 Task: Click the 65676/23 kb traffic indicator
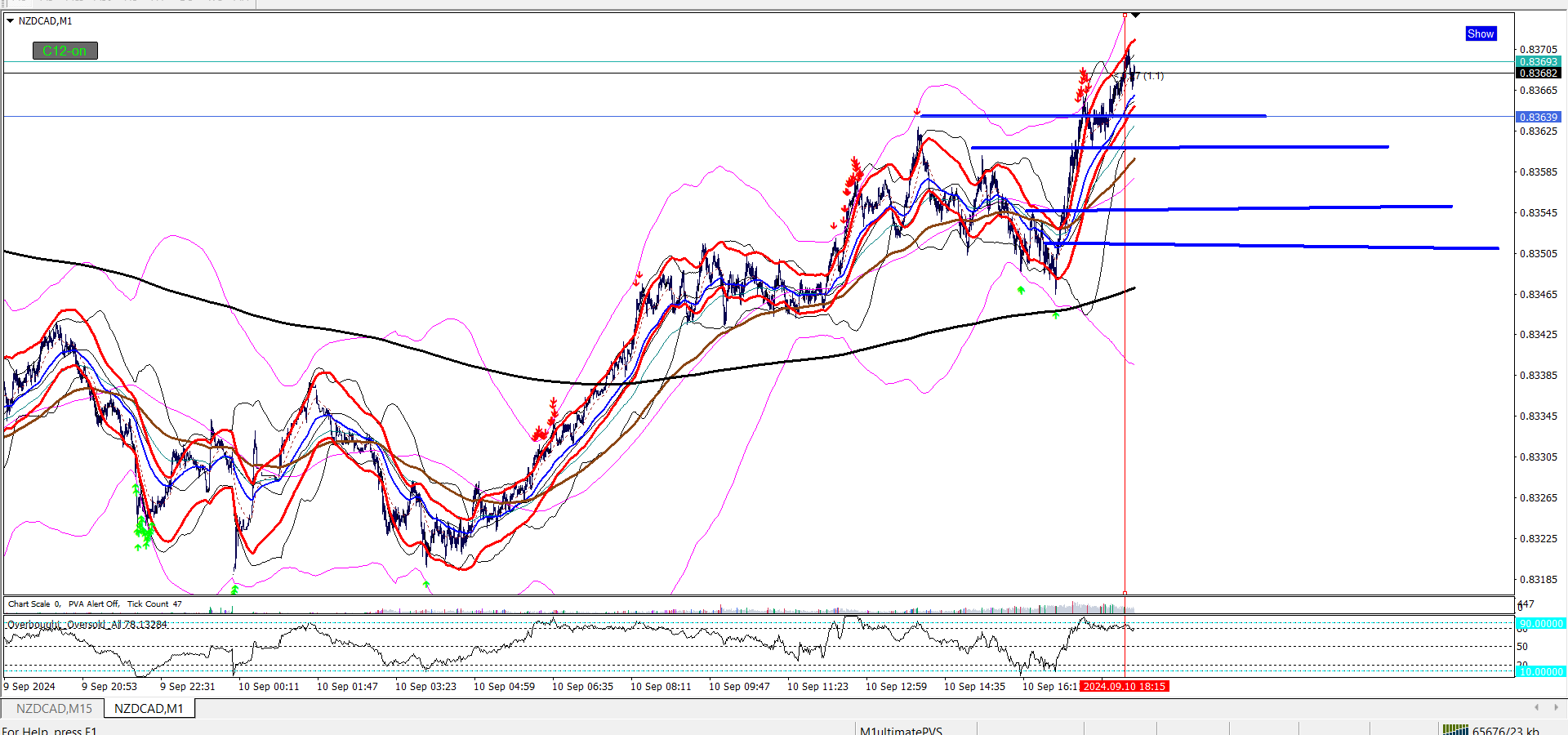click(x=1506, y=730)
